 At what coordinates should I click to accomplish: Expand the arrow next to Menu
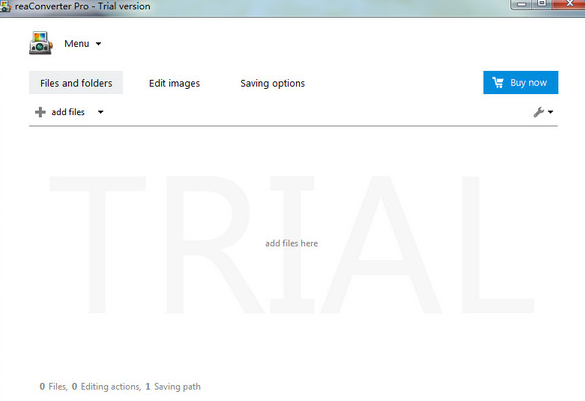click(98, 44)
